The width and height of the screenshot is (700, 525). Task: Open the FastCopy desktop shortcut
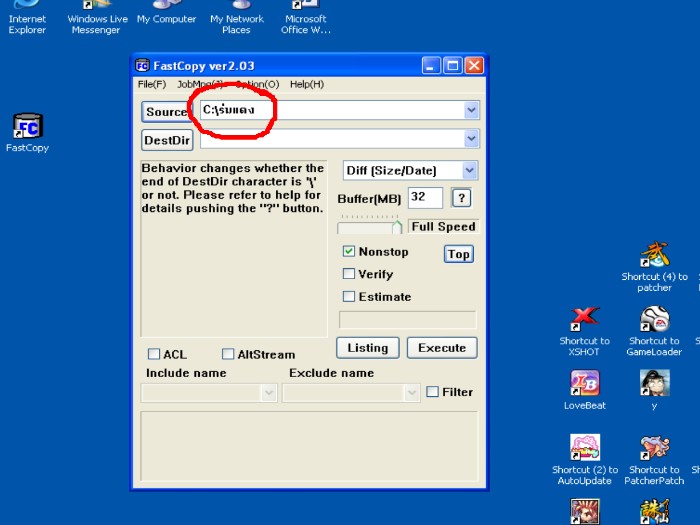tap(28, 133)
